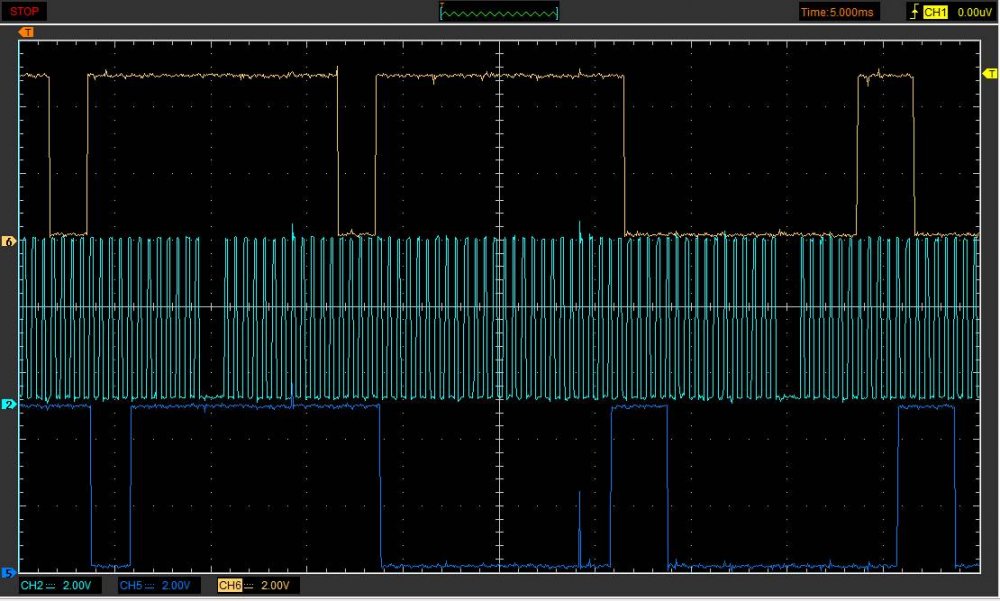Viewport: 1000px width, 601px height.
Task: Click the waveform memory overview thumbnail
Action: click(499, 13)
